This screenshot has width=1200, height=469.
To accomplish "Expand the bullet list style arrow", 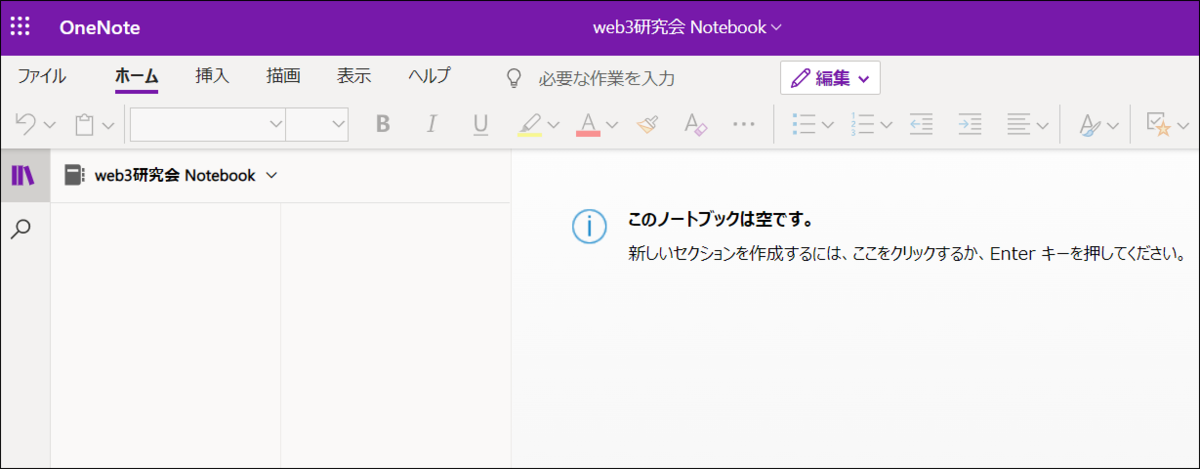I will [828, 125].
